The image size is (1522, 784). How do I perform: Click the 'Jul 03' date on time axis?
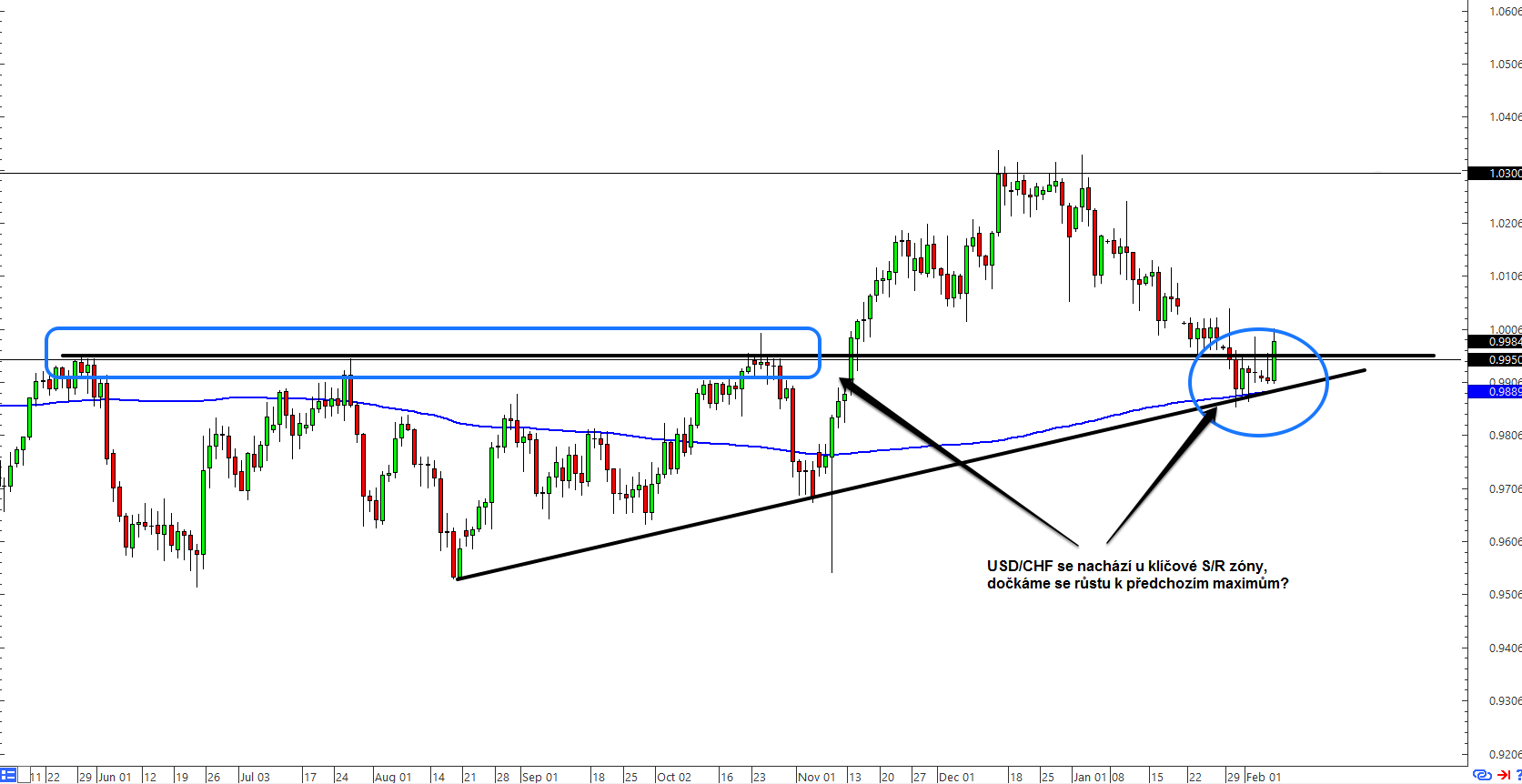[x=255, y=777]
